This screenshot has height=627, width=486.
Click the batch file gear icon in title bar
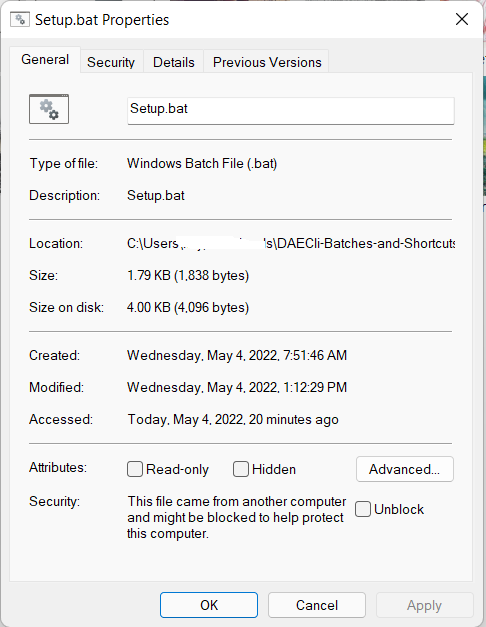(x=20, y=19)
